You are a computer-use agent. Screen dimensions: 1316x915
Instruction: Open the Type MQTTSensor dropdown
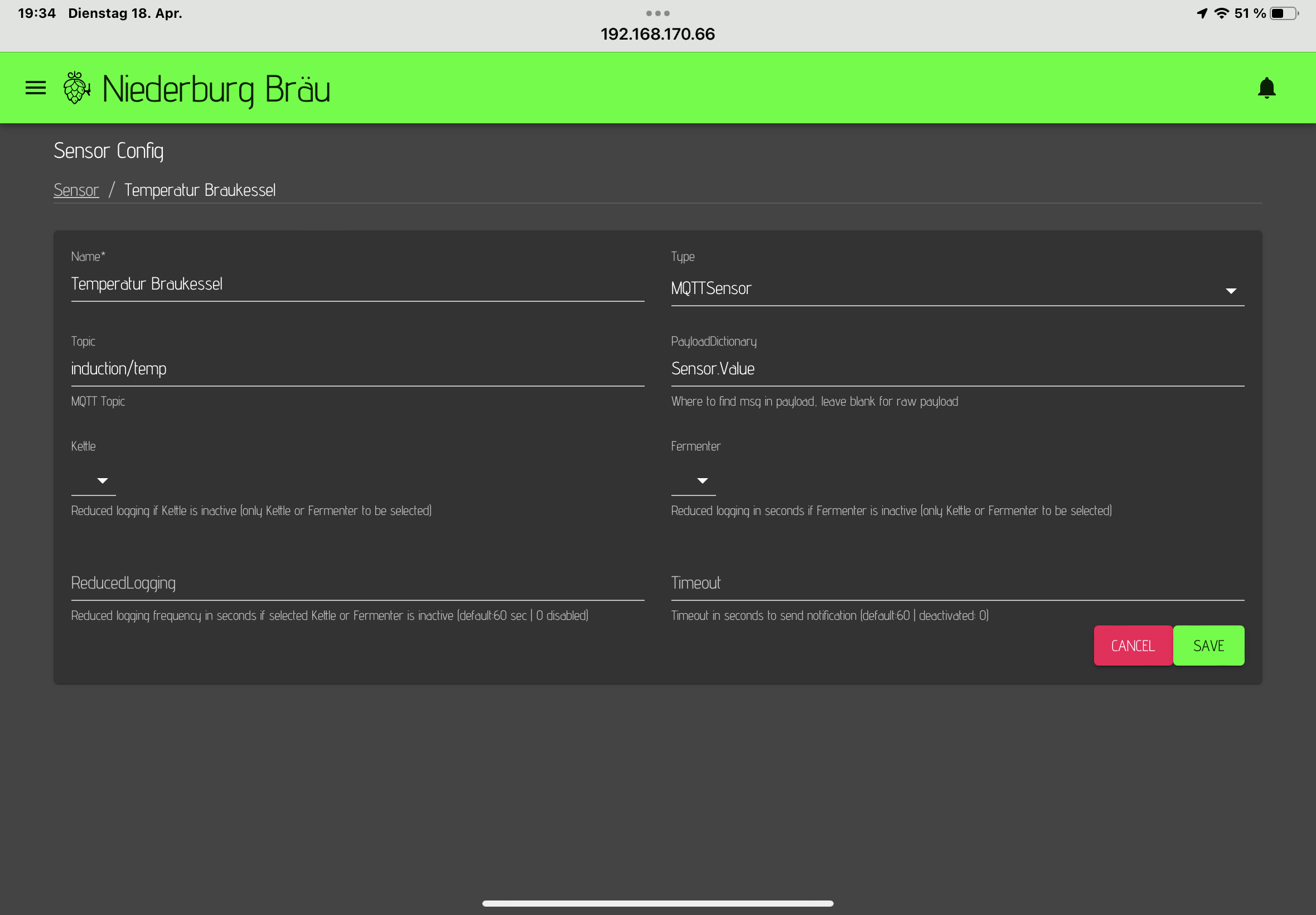(x=957, y=289)
